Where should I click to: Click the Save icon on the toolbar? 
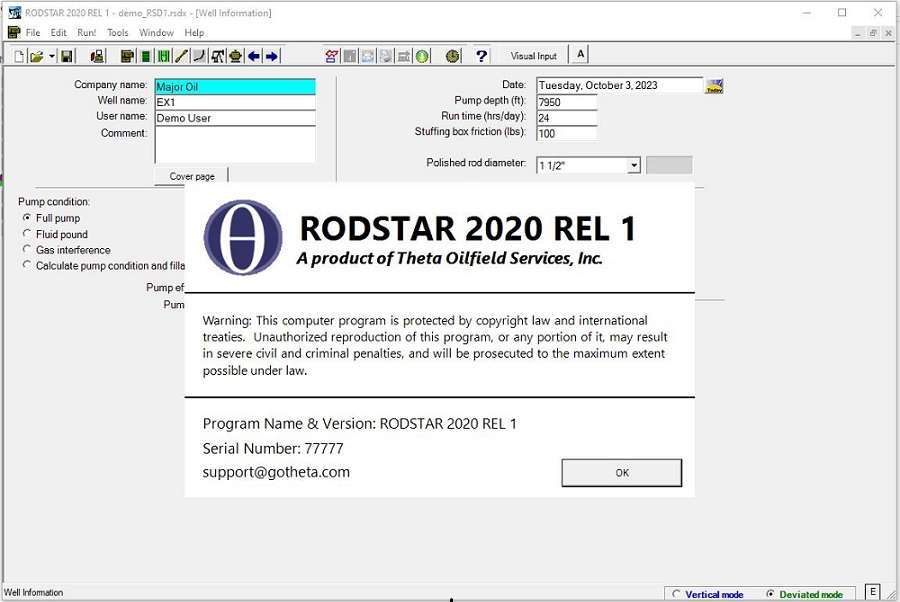click(66, 56)
